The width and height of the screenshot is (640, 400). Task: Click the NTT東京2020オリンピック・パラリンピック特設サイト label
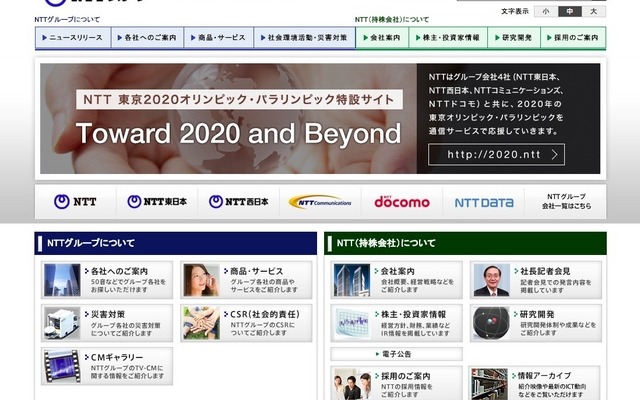coord(239,100)
